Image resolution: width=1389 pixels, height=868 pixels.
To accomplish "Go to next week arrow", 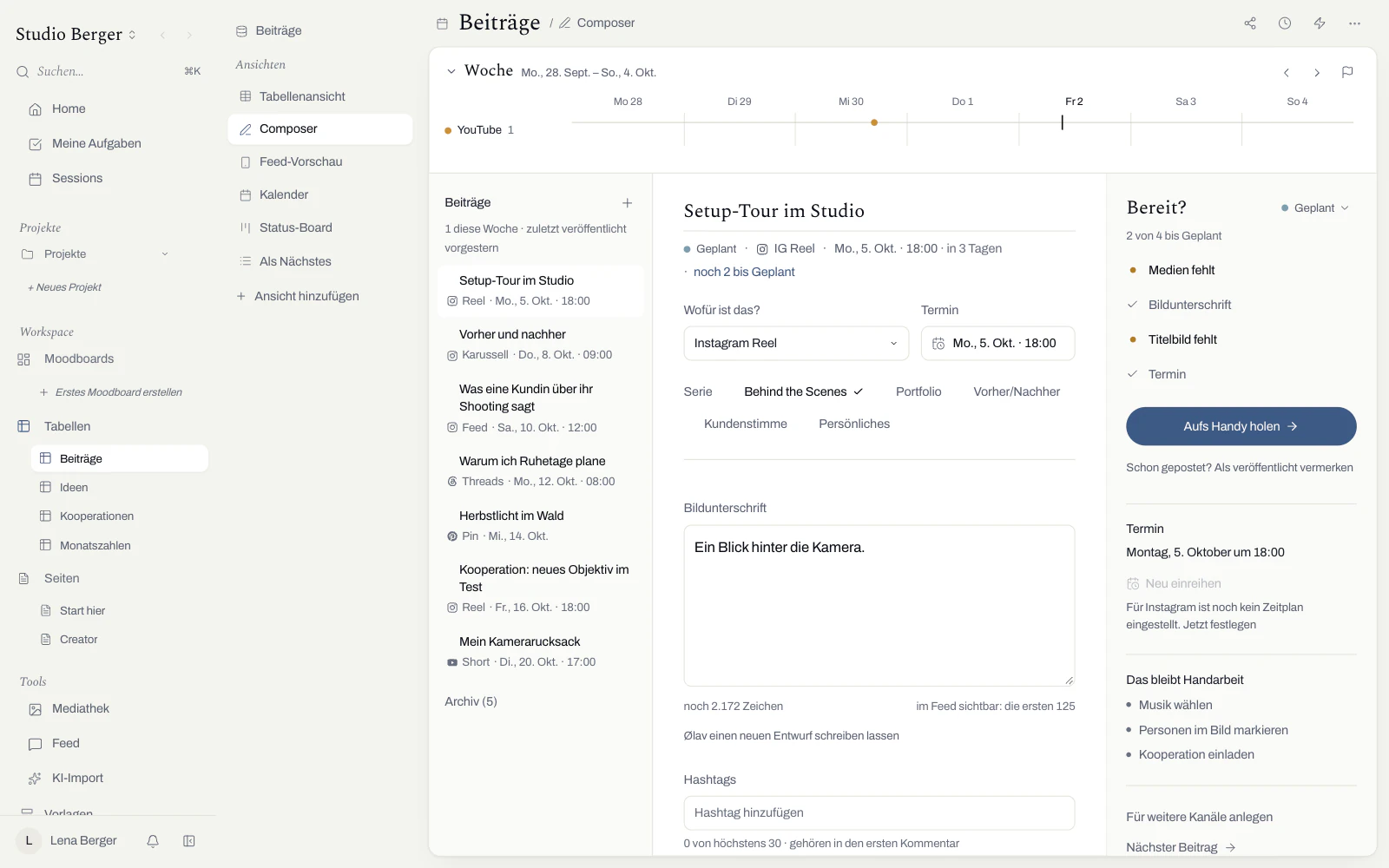I will (1317, 73).
